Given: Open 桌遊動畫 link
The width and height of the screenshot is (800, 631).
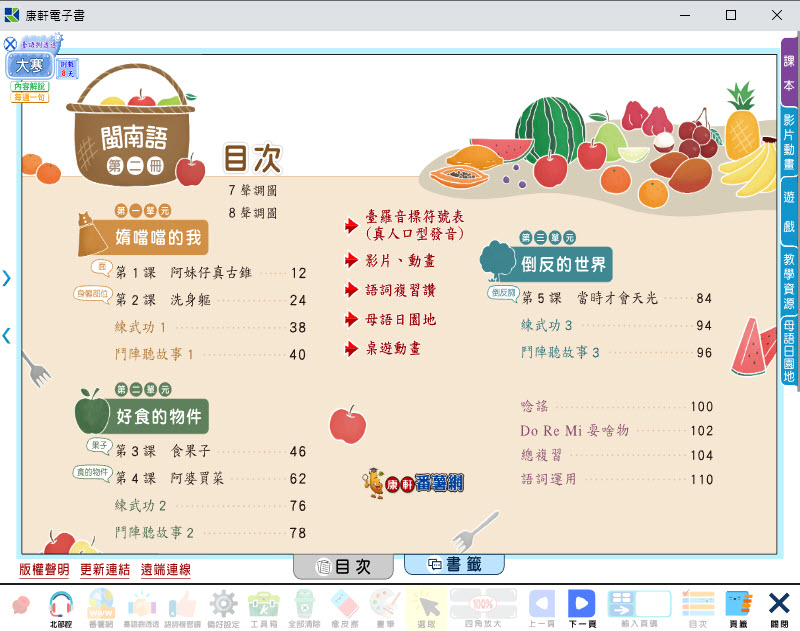Looking at the screenshot, I should pyautogui.click(x=383, y=349).
